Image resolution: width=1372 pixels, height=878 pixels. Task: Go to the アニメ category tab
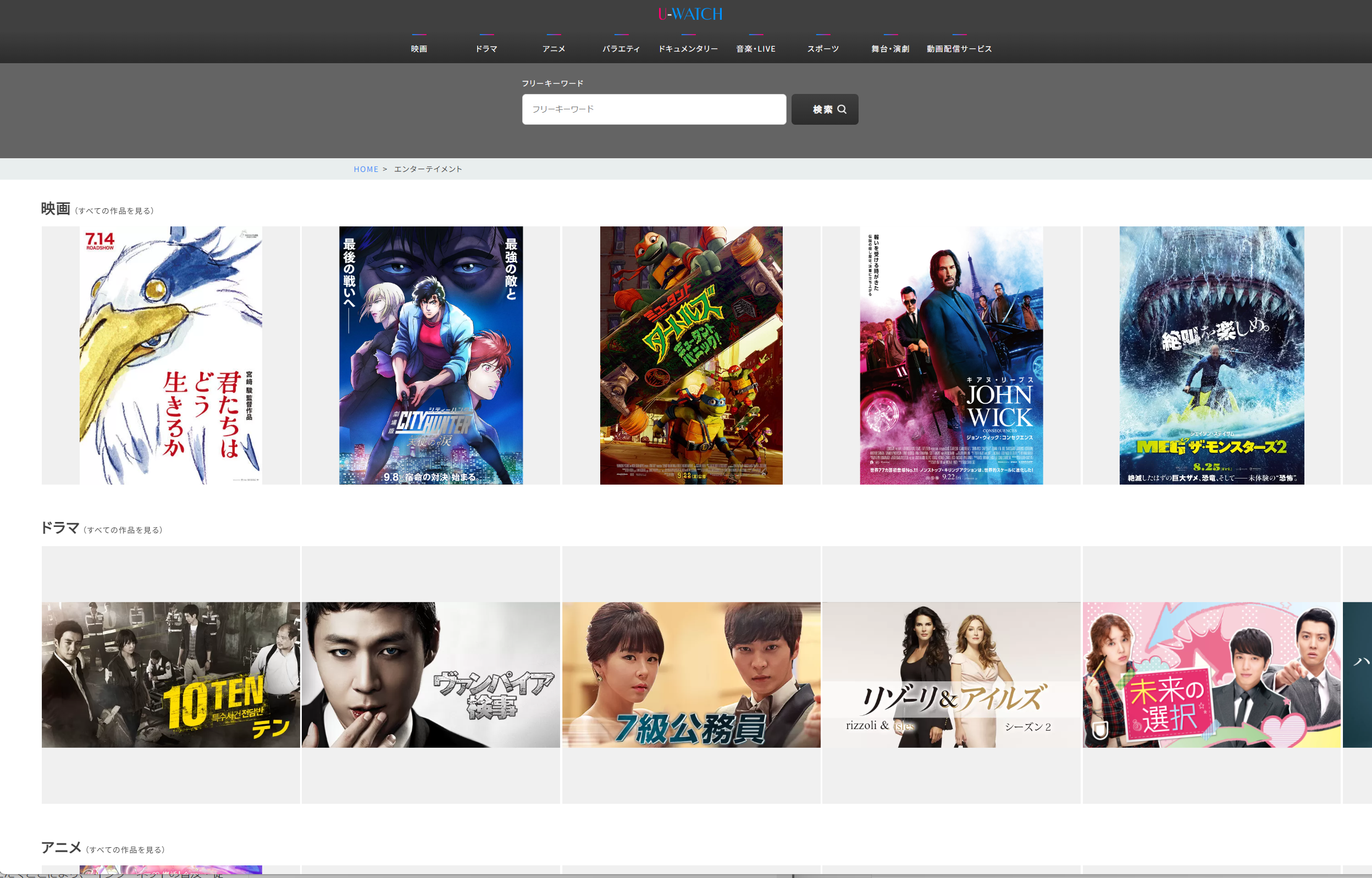(x=554, y=48)
